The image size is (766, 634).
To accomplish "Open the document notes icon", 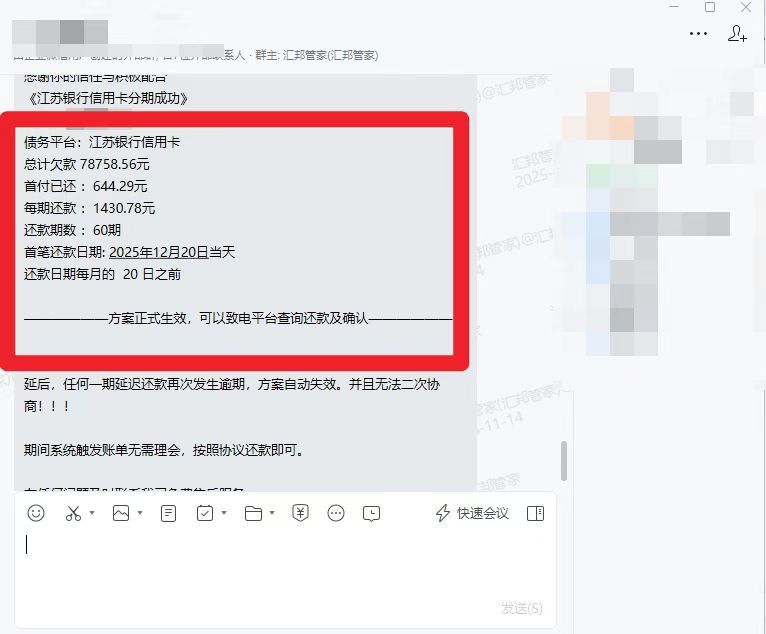I will tap(169, 513).
